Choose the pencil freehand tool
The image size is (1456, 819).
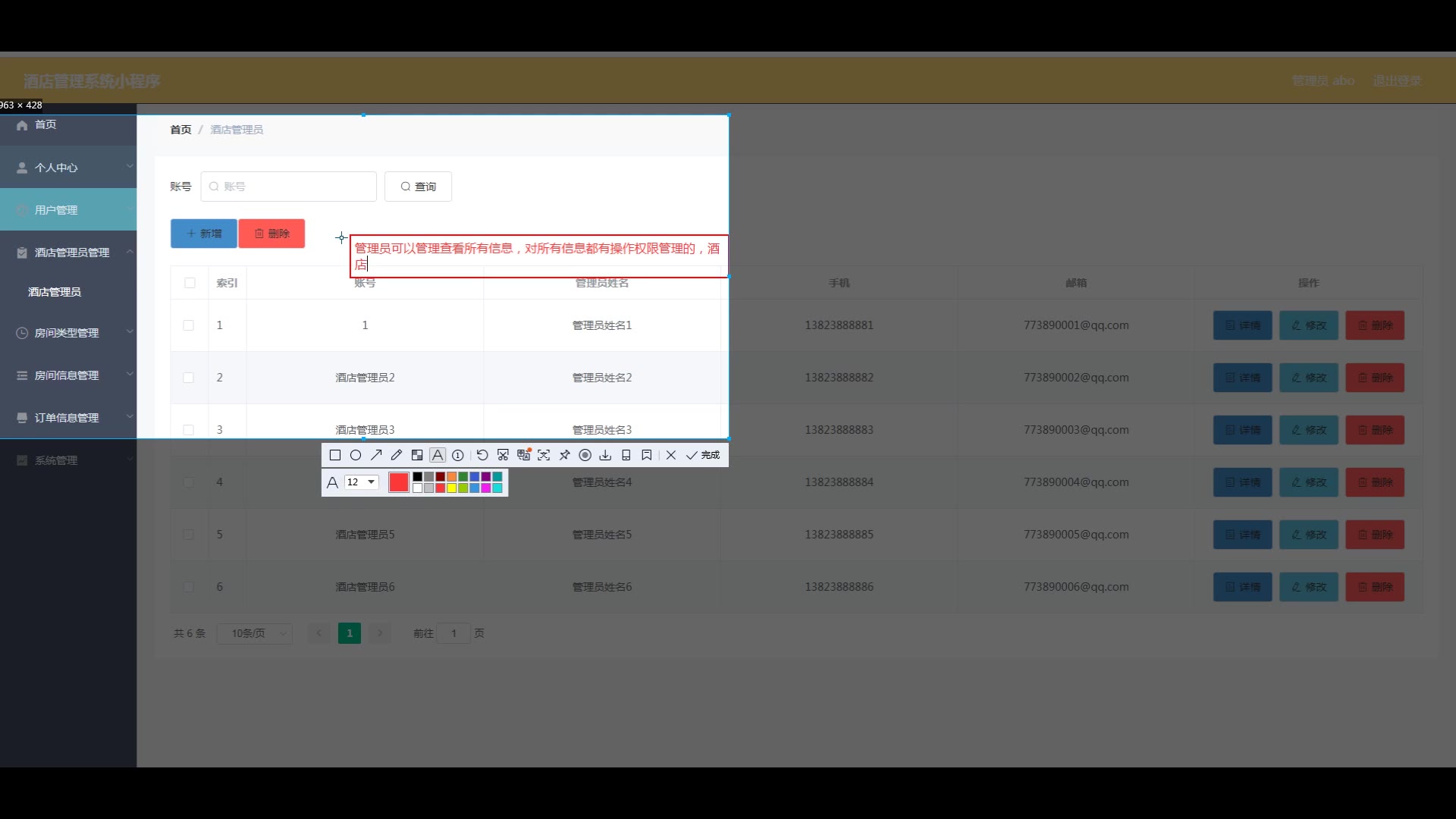pyautogui.click(x=397, y=455)
